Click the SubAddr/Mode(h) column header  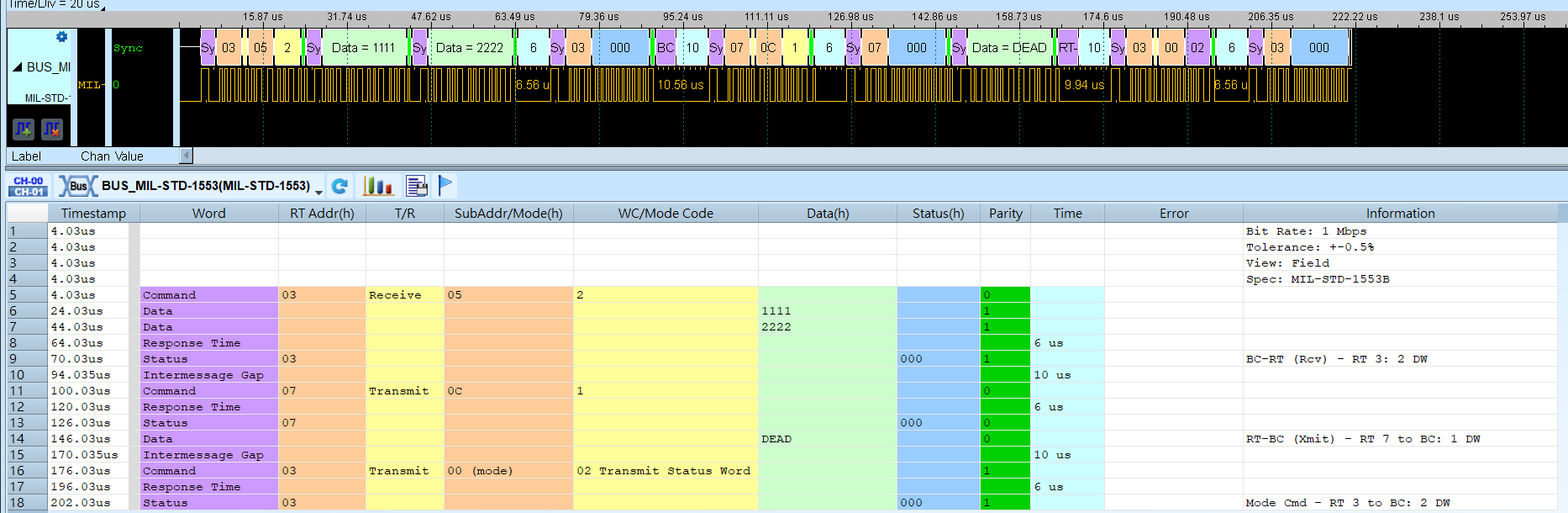tap(508, 214)
